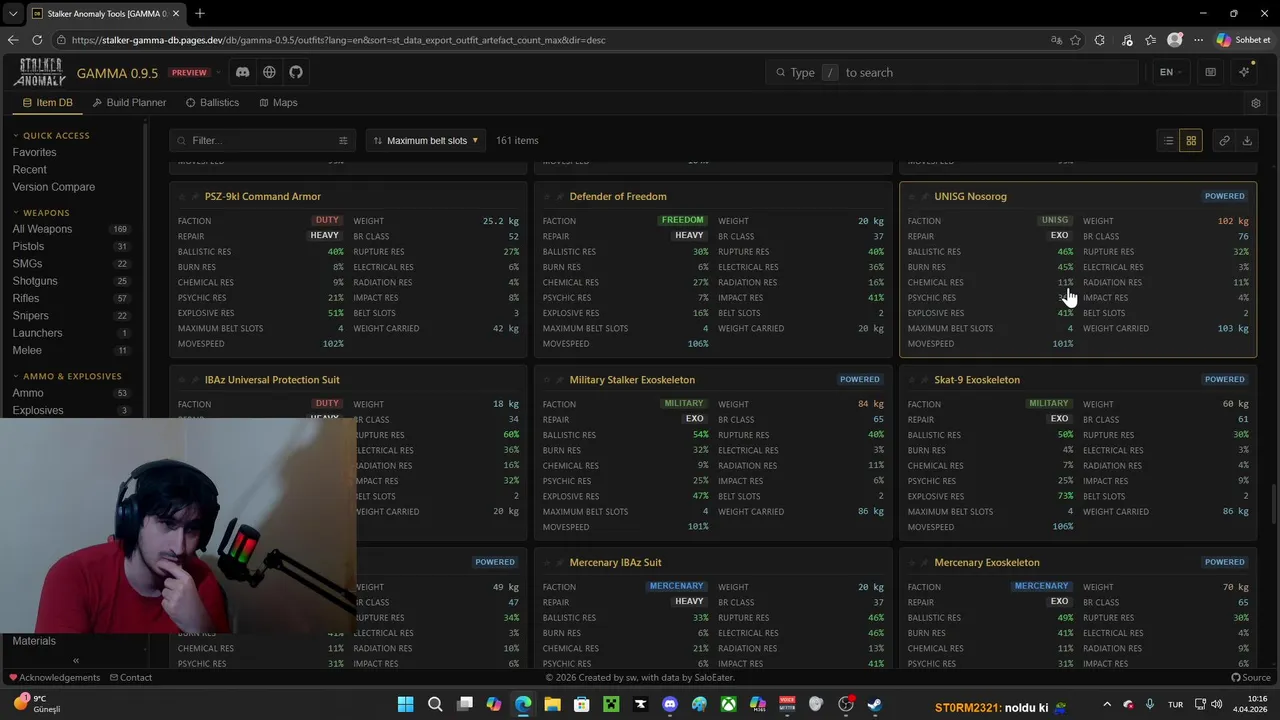
Task: Click Acknowledgements footer link
Action: pyautogui.click(x=54, y=678)
